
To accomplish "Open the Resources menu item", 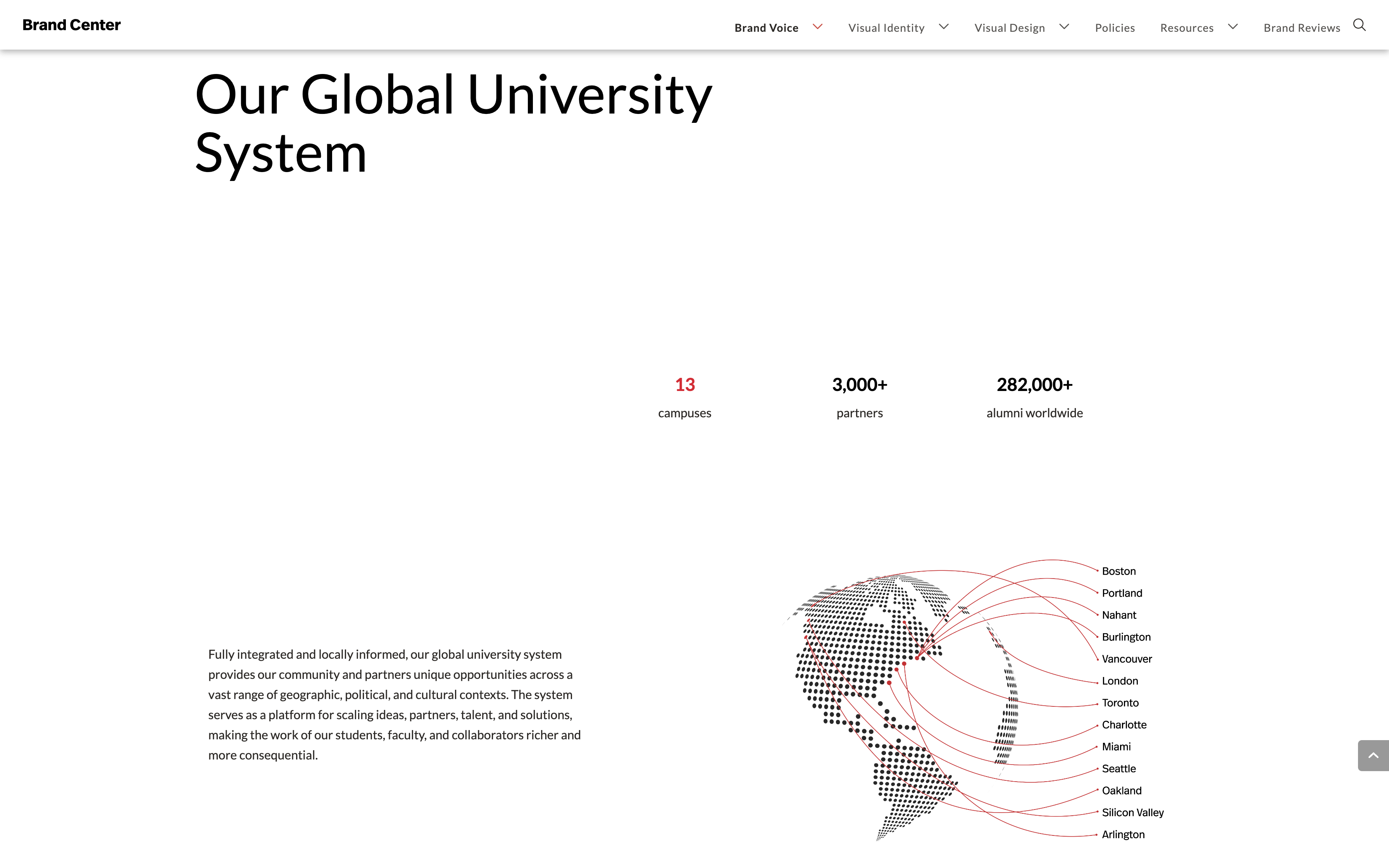I will click(1187, 28).
